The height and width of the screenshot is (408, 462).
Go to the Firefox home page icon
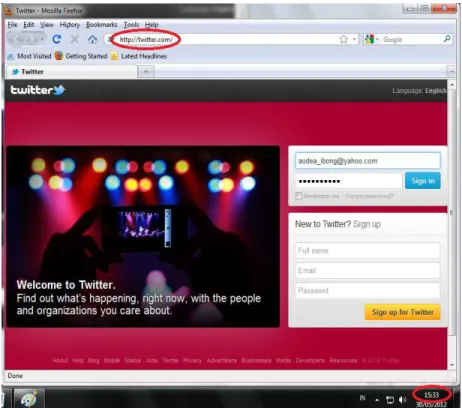[x=92, y=39]
